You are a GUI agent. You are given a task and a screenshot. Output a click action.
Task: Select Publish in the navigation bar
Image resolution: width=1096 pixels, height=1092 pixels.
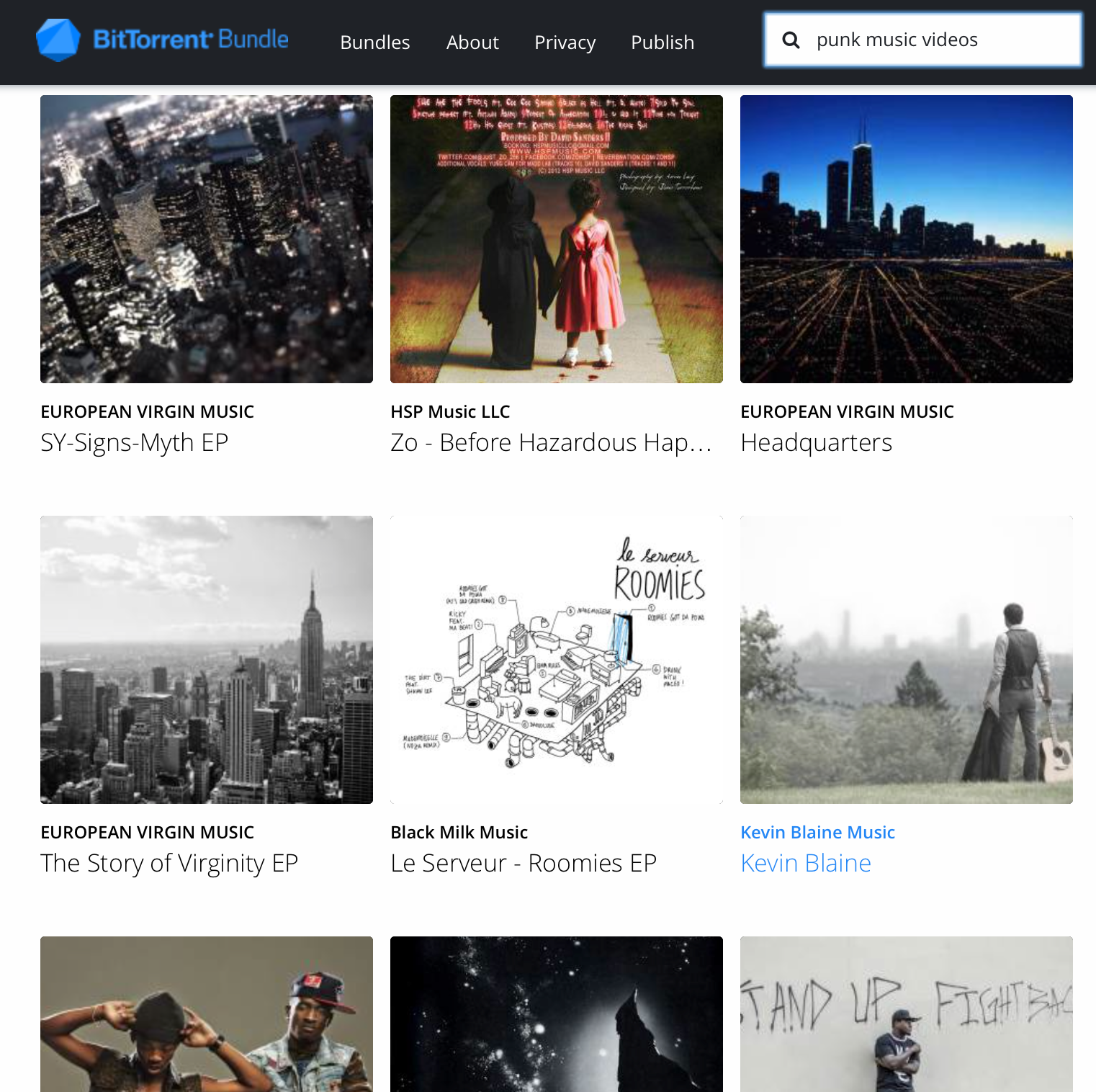pyautogui.click(x=662, y=42)
